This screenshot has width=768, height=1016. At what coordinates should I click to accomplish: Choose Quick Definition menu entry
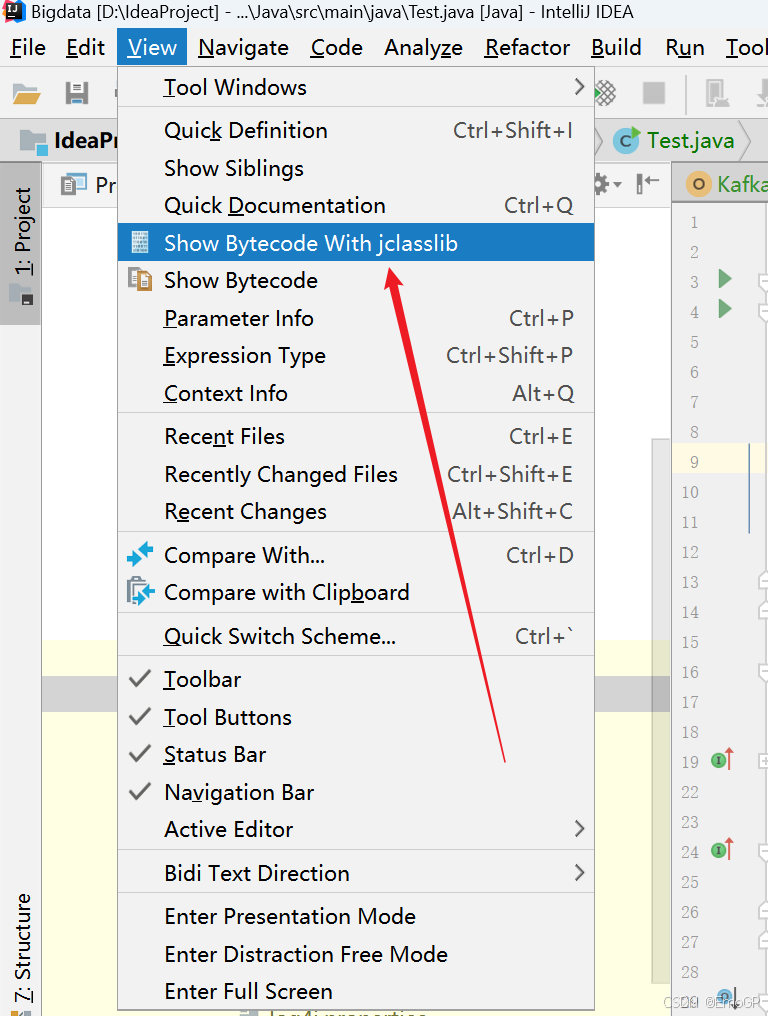[x=355, y=130]
